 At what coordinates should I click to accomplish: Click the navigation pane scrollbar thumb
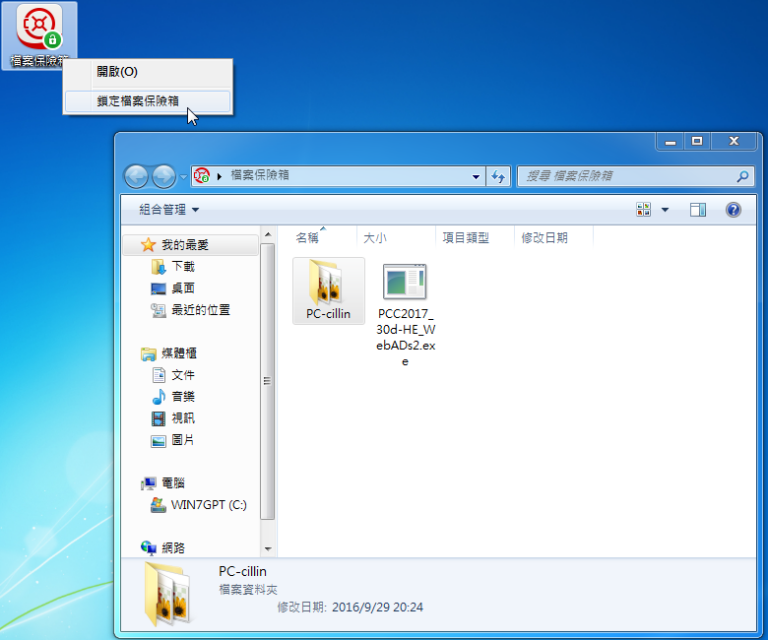(267, 381)
